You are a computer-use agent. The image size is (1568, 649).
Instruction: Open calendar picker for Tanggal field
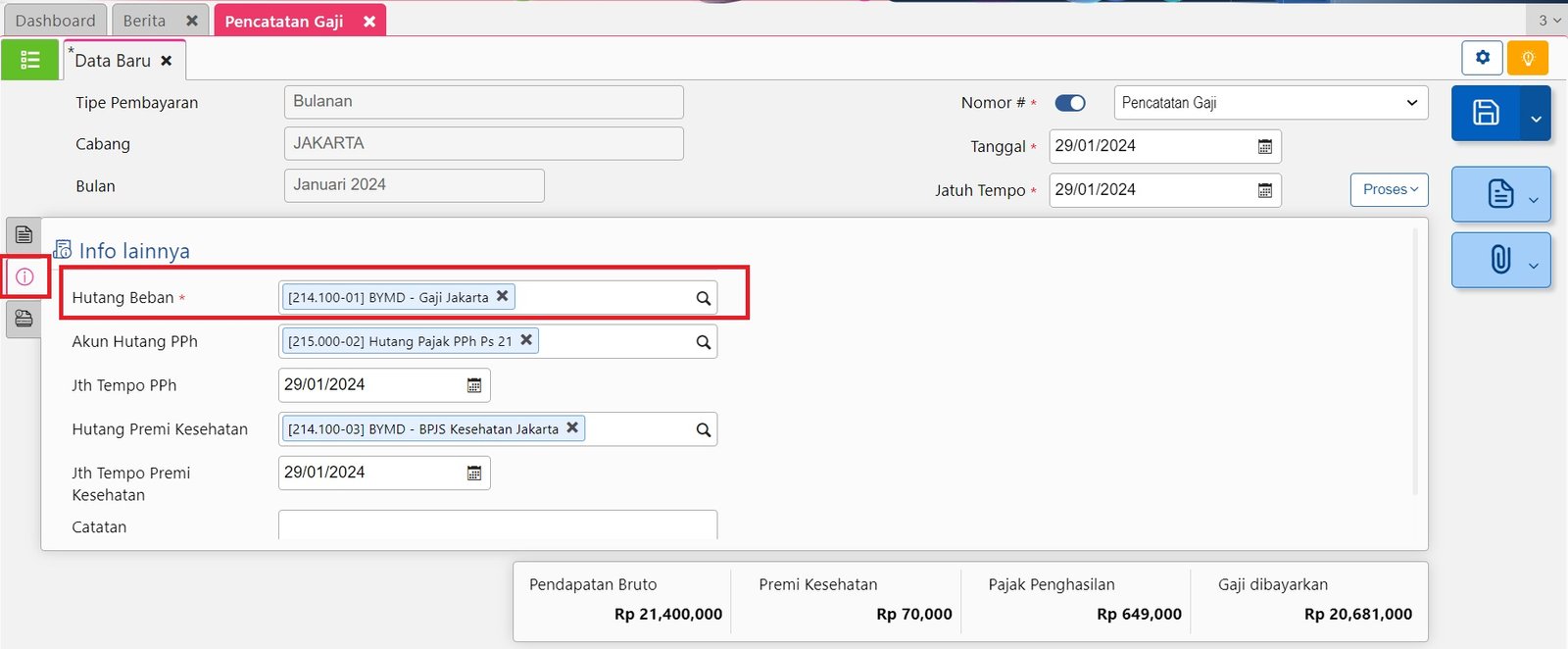[1264, 146]
